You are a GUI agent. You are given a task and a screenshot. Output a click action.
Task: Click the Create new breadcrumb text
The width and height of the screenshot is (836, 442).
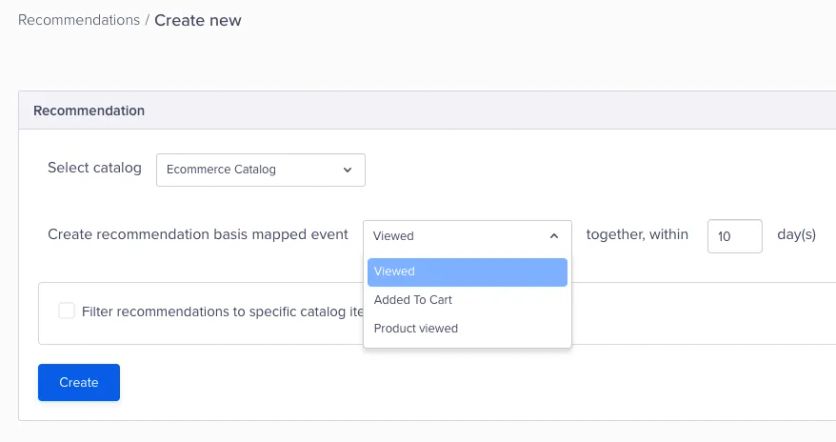(x=198, y=20)
